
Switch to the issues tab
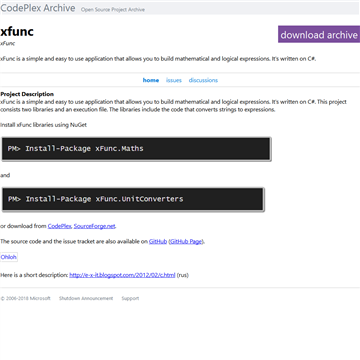click(174, 80)
